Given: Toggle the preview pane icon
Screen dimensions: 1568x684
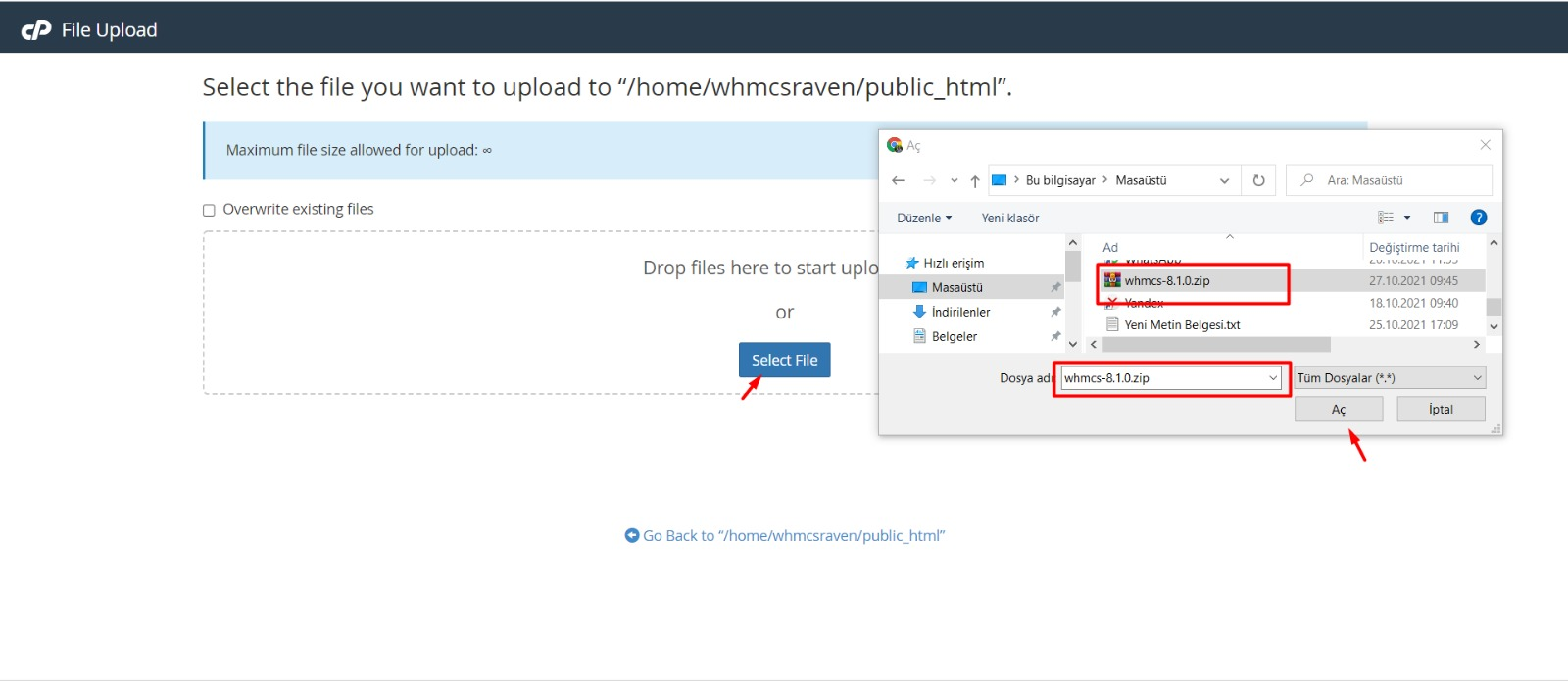Looking at the screenshot, I should pos(1441,218).
